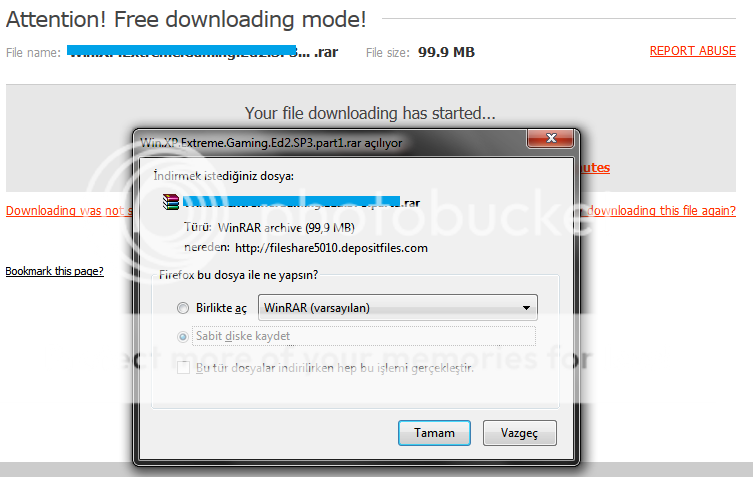The width and height of the screenshot is (753, 477).
Task: Open the 'Bookmark this page?' link
Action: click(x=54, y=271)
